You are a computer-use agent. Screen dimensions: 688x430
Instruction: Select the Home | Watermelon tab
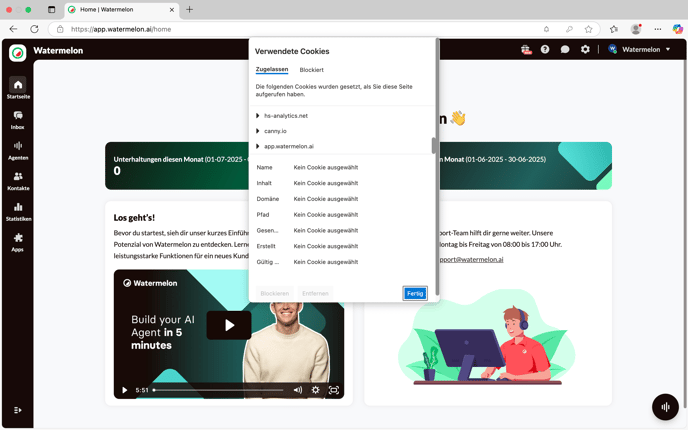tap(122, 9)
